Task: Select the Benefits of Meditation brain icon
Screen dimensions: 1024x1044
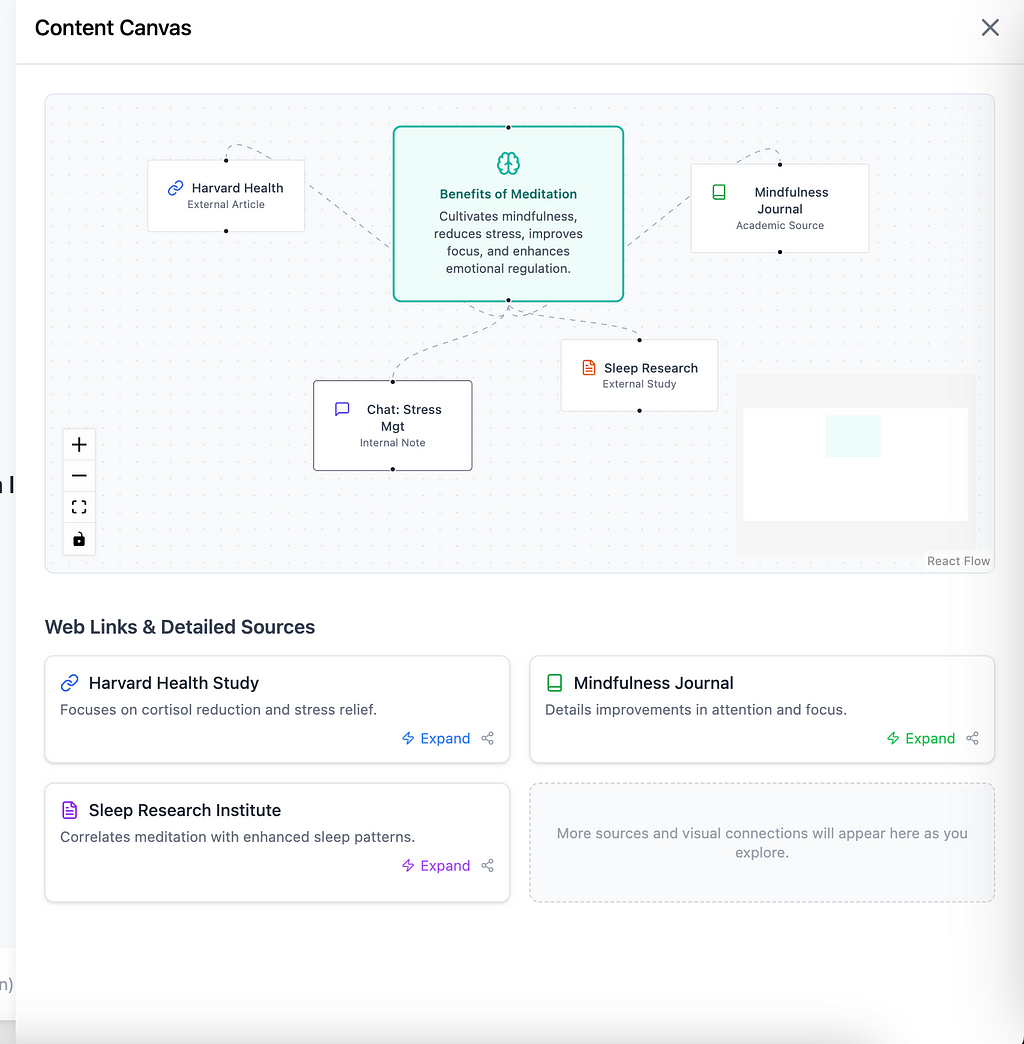Action: pos(508,163)
